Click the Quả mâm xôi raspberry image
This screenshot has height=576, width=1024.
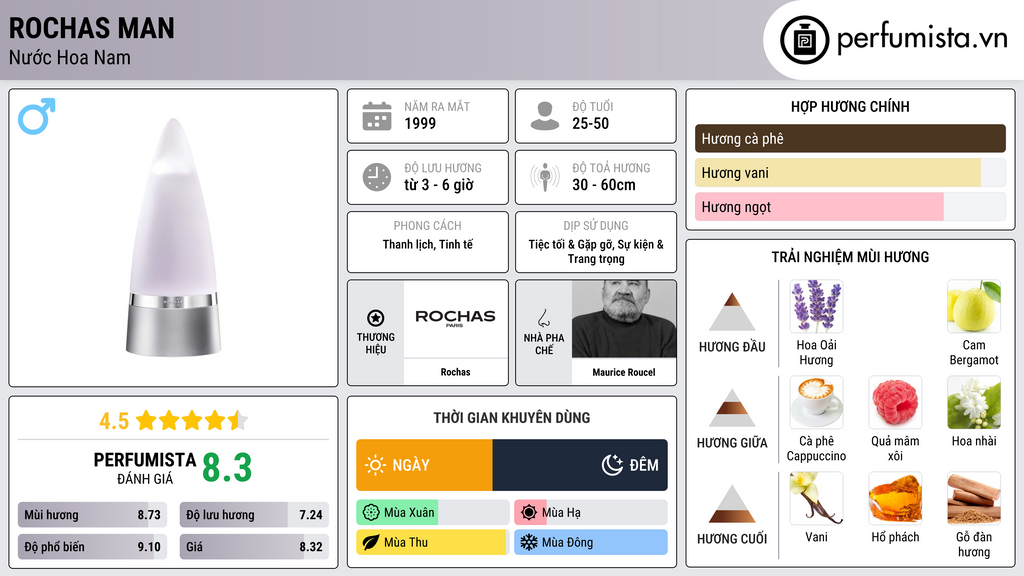(x=895, y=402)
